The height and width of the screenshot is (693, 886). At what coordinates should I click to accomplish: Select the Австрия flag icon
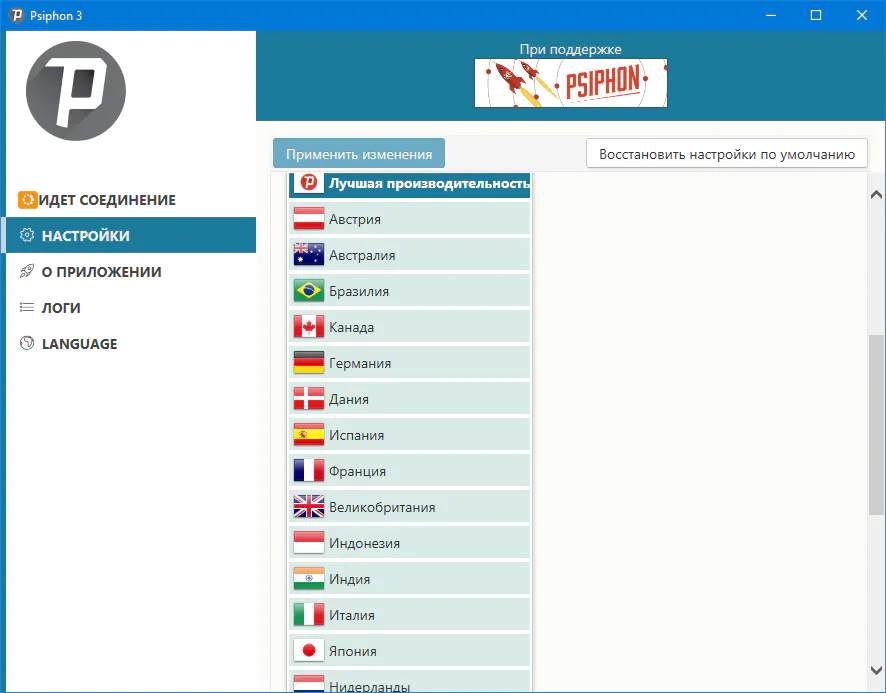pyautogui.click(x=308, y=219)
